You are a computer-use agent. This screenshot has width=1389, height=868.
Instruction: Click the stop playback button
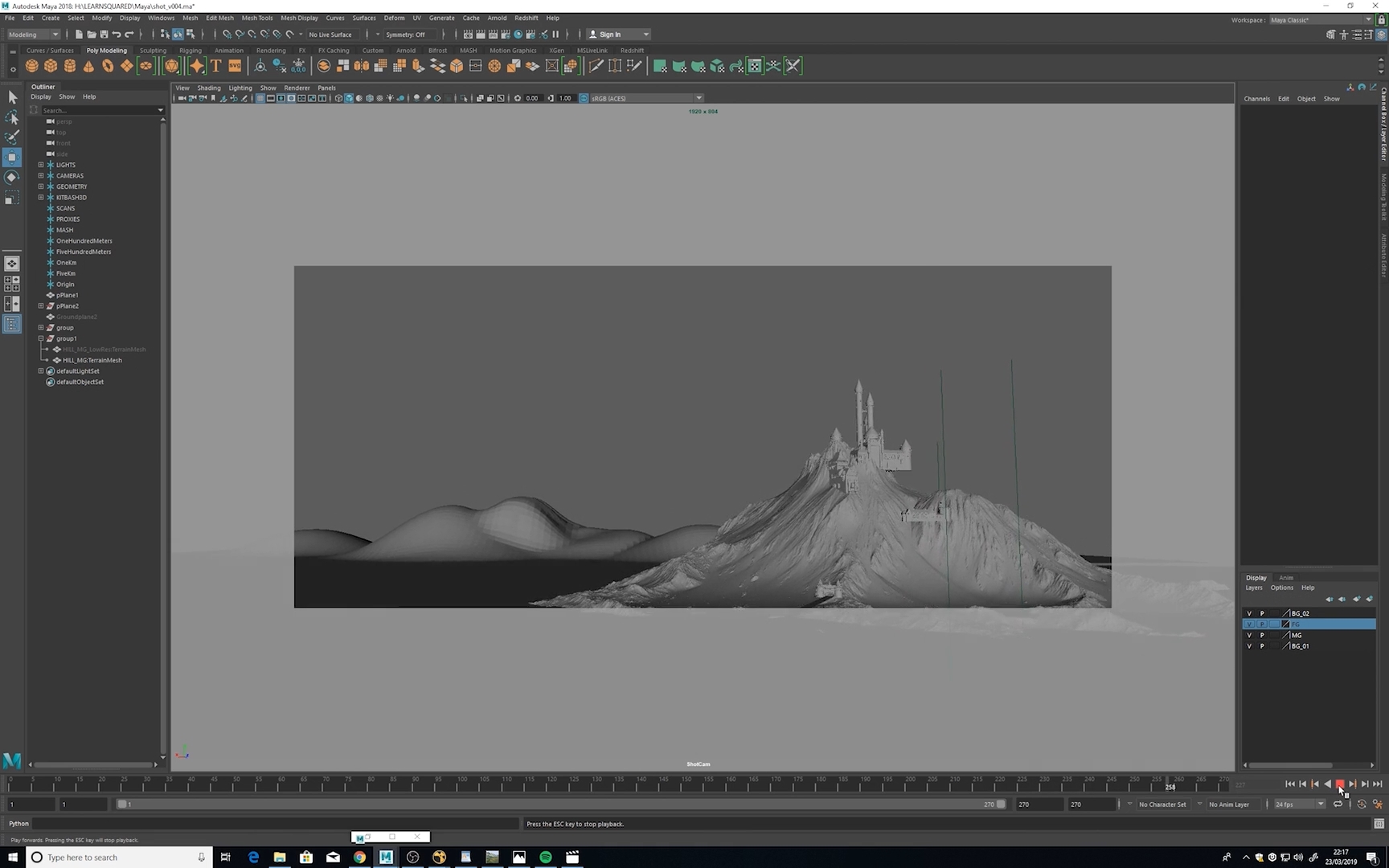point(1340,784)
